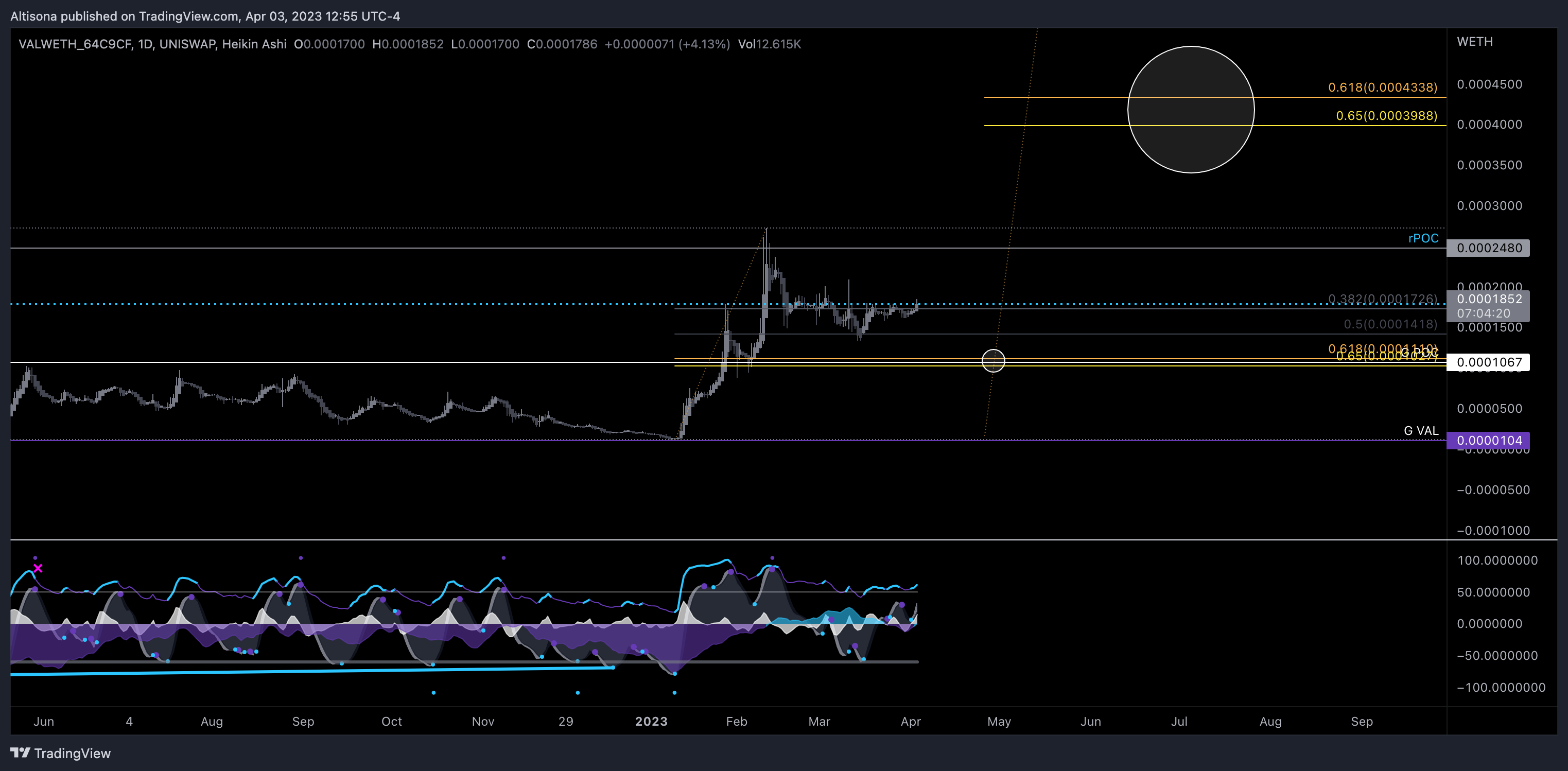Click the rPOC label
Image resolution: width=1568 pixels, height=771 pixels.
click(x=1423, y=238)
